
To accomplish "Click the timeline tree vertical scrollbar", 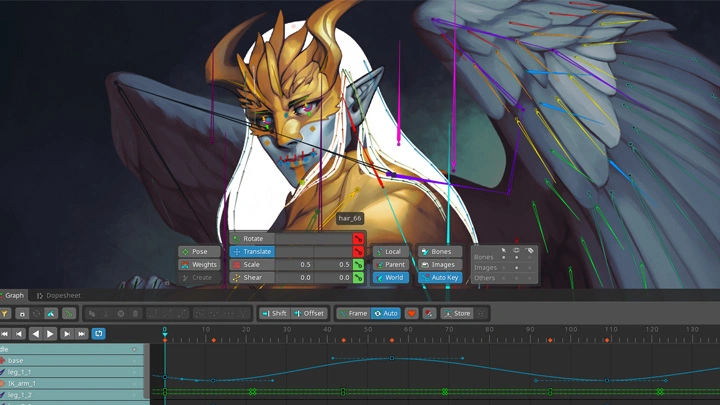I will pyautogui.click(x=147, y=371).
